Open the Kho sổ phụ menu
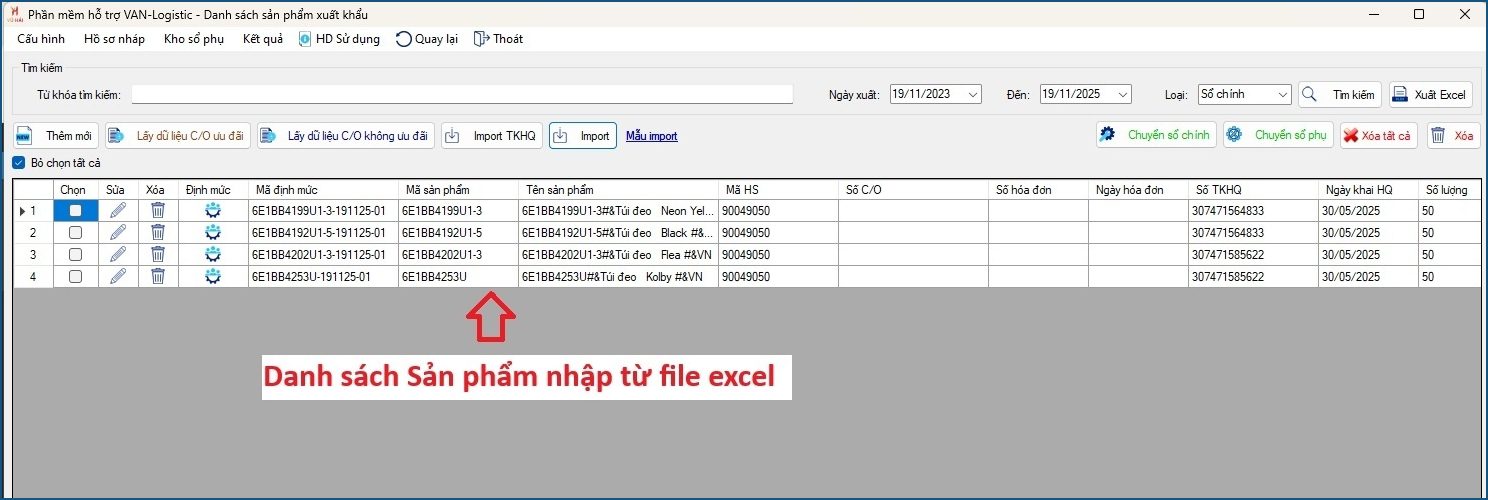 click(x=193, y=39)
